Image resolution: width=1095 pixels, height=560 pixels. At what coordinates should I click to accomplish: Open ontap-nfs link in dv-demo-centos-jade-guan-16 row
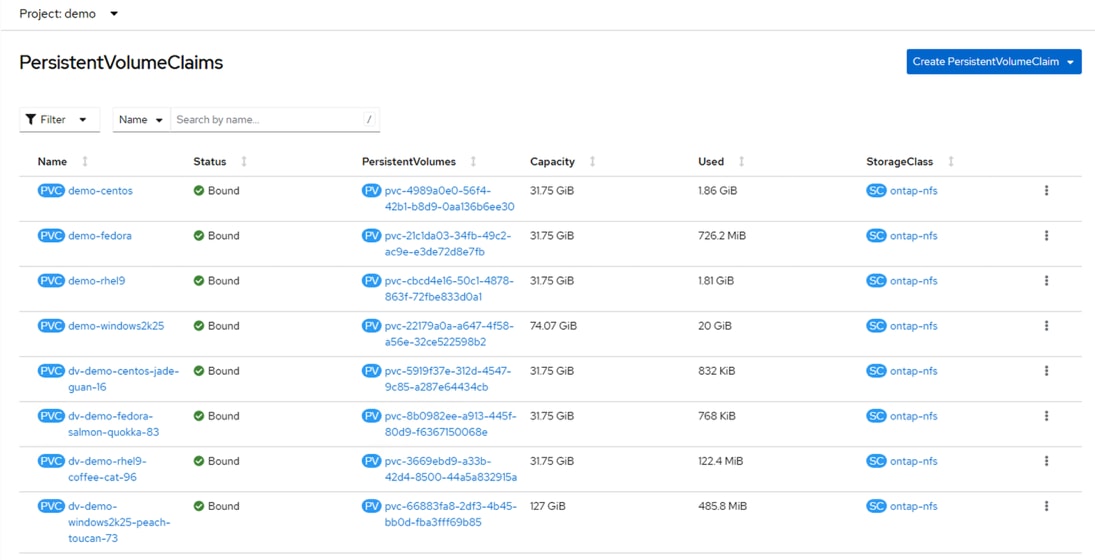pos(914,371)
